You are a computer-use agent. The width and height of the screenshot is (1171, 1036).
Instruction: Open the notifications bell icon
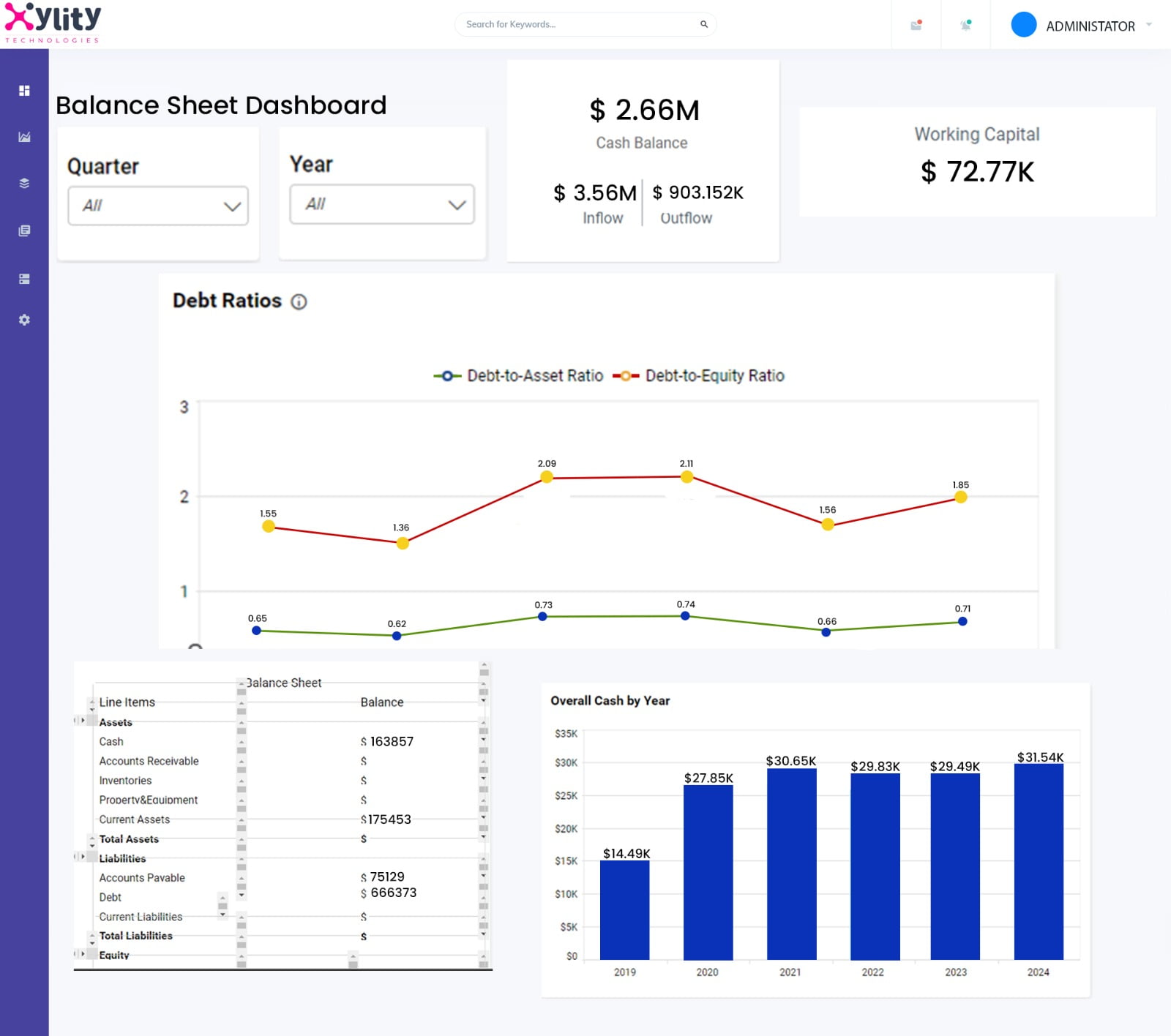[966, 25]
